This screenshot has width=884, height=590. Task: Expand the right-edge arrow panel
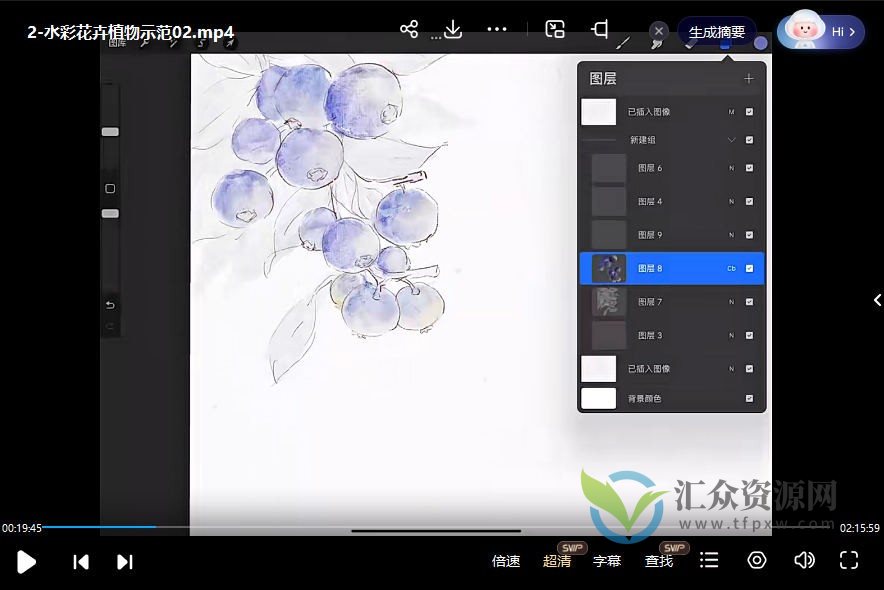(x=877, y=299)
